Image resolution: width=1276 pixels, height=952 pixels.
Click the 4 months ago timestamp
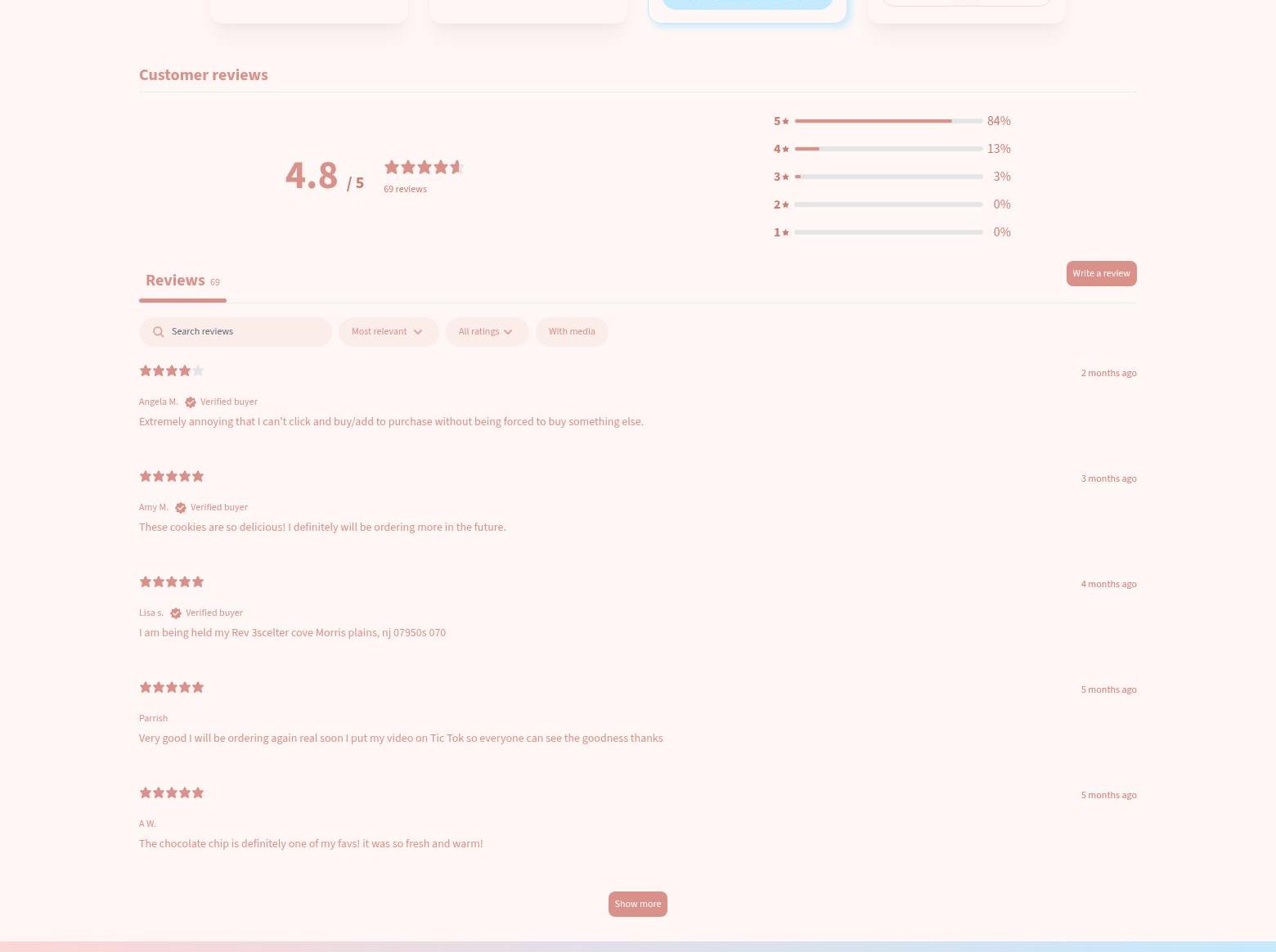(x=1108, y=584)
